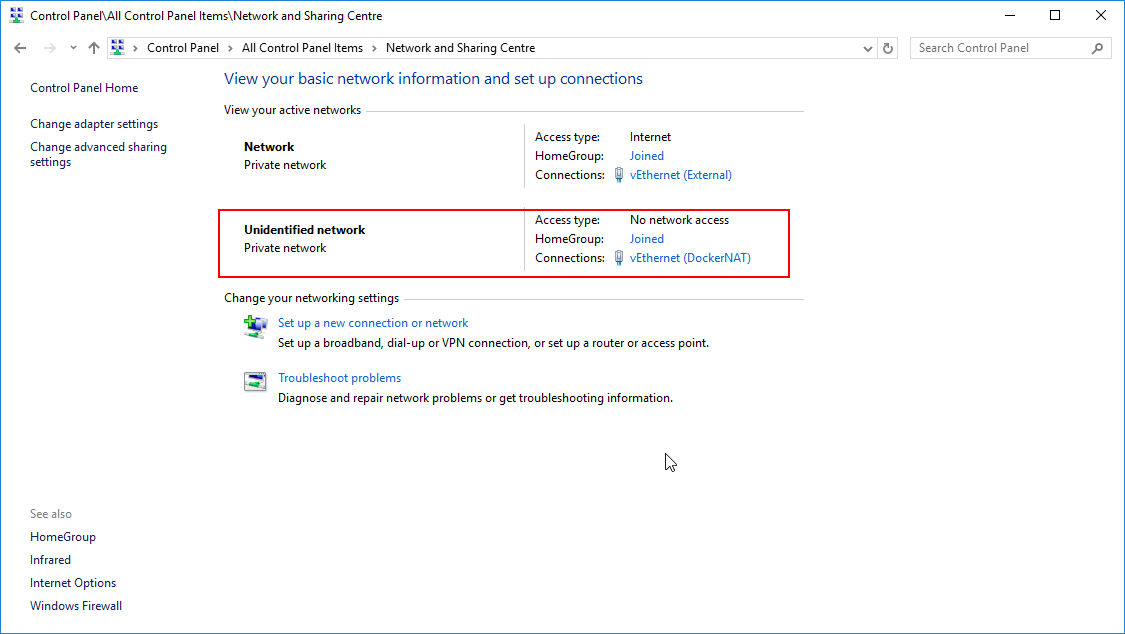Go to Control Panel Home
Image resolution: width=1125 pixels, height=634 pixels.
pyautogui.click(x=84, y=88)
